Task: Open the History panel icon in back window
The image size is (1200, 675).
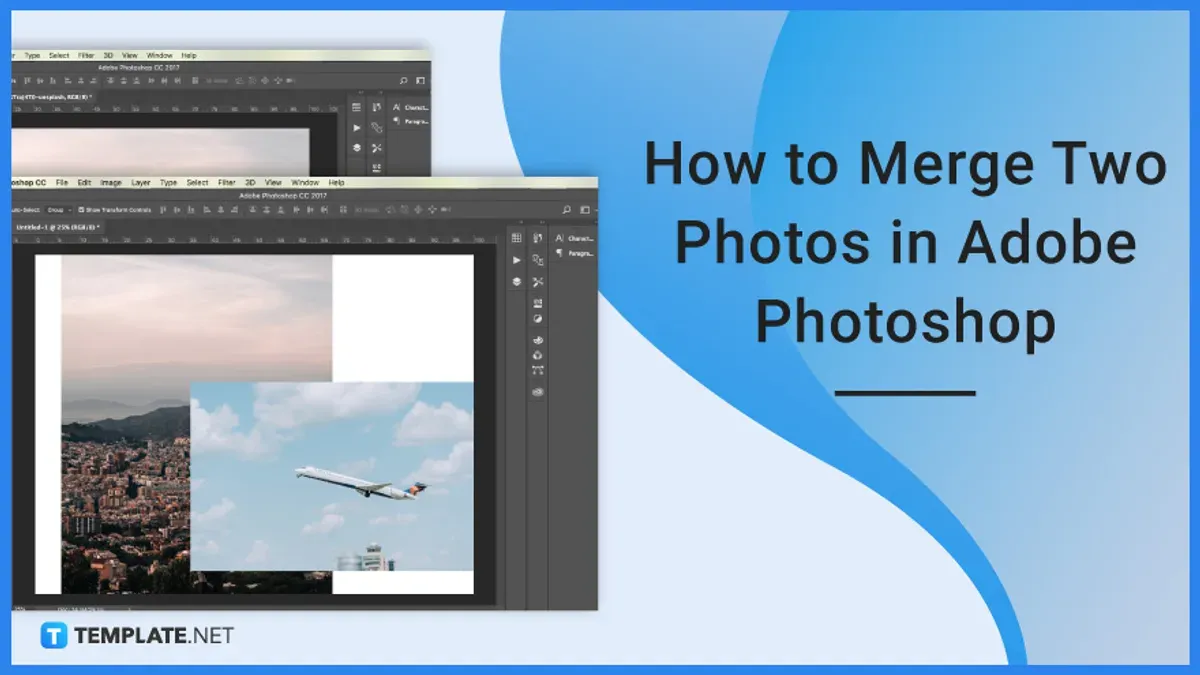Action: tap(377, 107)
